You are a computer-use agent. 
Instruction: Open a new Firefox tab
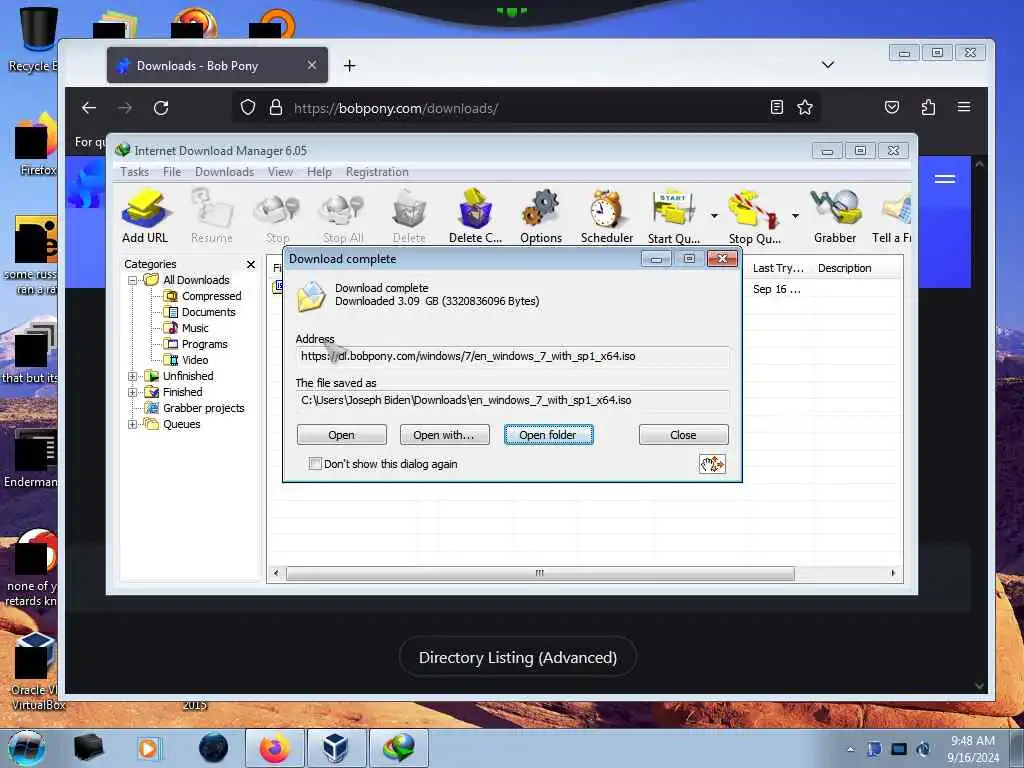pyautogui.click(x=349, y=65)
